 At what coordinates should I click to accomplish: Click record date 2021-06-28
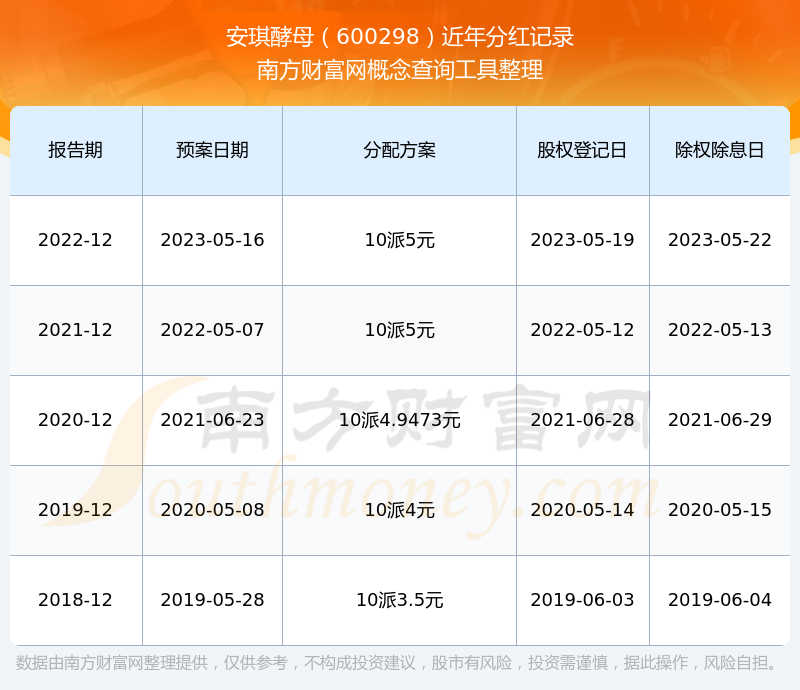tap(582, 420)
